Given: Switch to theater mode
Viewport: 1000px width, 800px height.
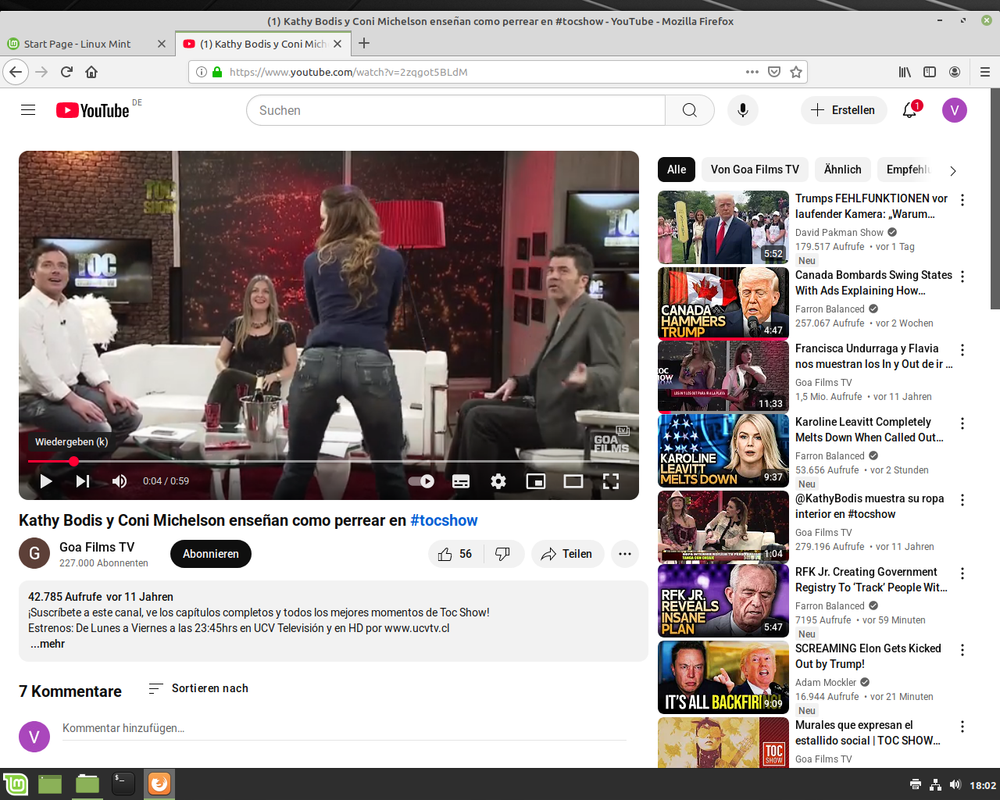Looking at the screenshot, I should tap(573, 481).
